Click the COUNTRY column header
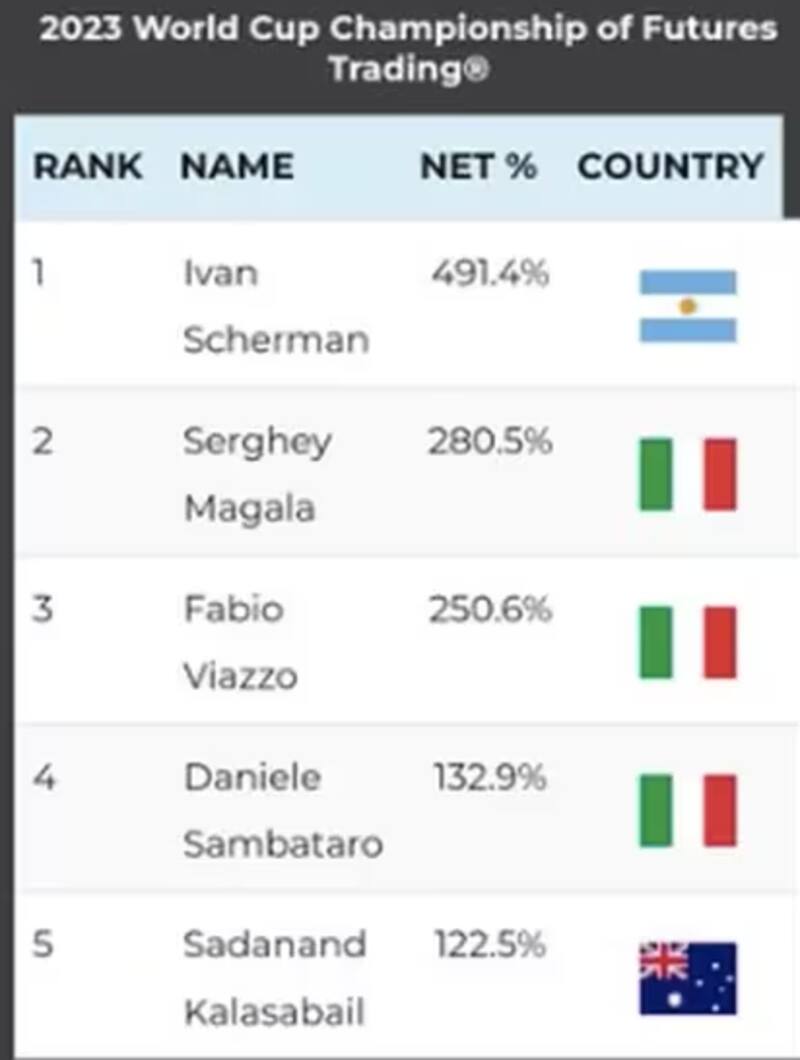 [x=670, y=167]
